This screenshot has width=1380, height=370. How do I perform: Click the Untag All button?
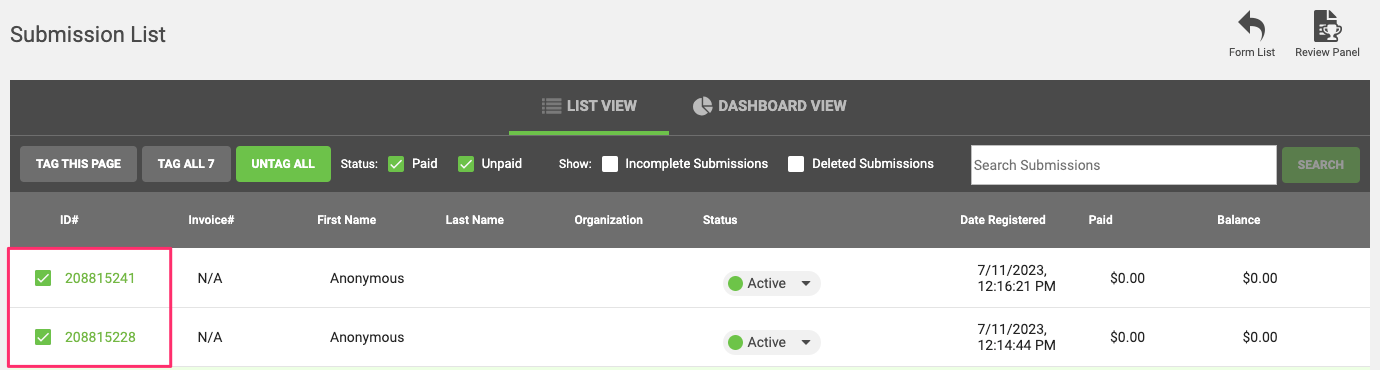coord(283,164)
